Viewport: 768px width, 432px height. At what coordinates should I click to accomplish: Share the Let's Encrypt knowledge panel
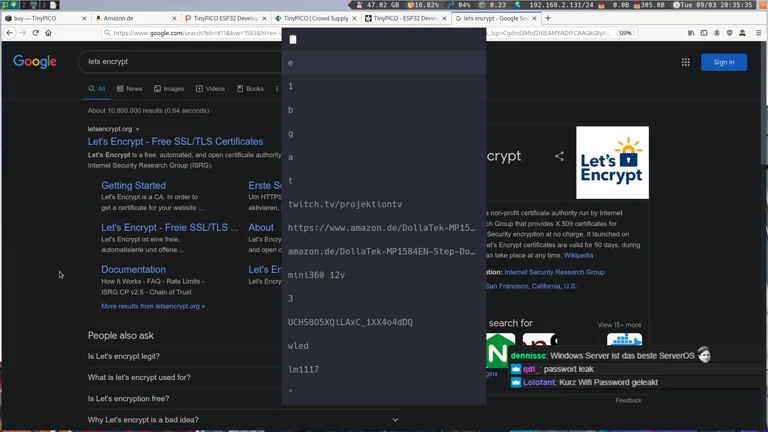click(559, 156)
